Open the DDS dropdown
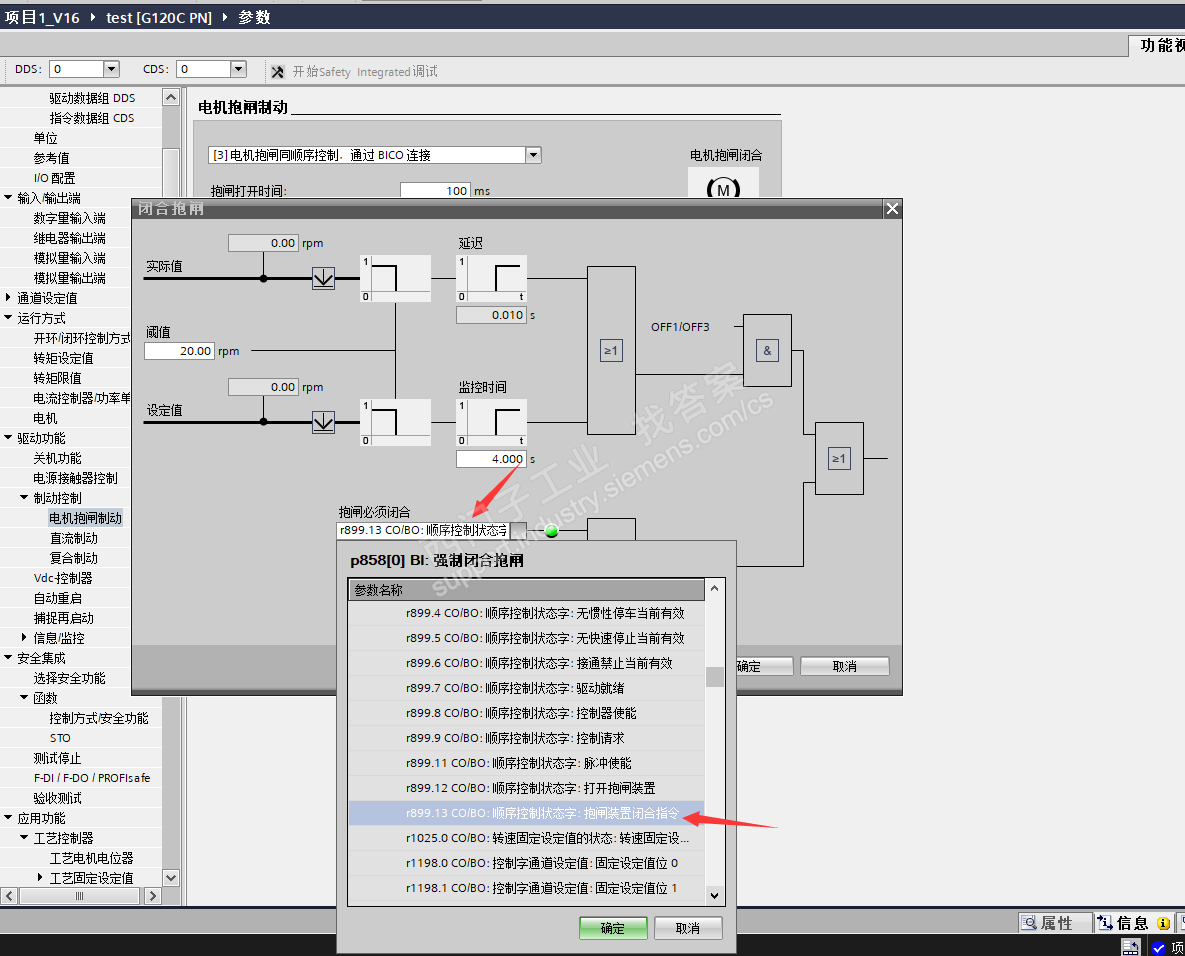 tap(111, 69)
